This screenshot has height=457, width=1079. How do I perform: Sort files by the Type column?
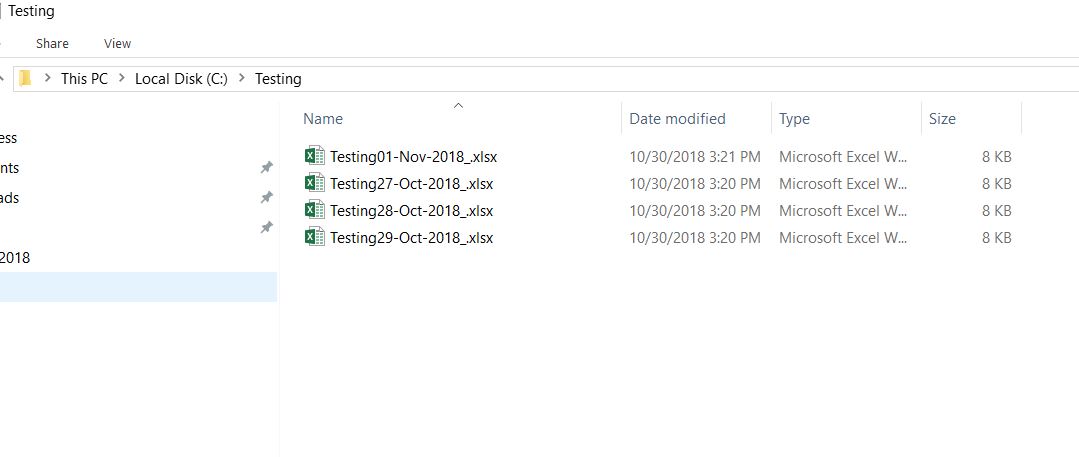(794, 118)
